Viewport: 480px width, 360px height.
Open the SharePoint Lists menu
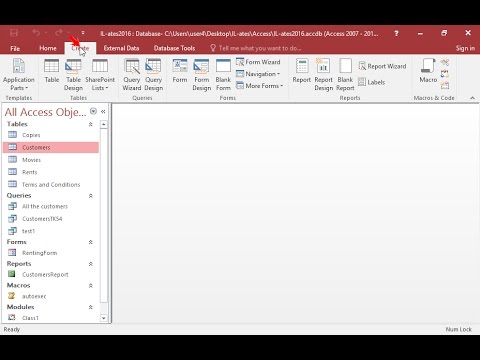[x=100, y=75]
